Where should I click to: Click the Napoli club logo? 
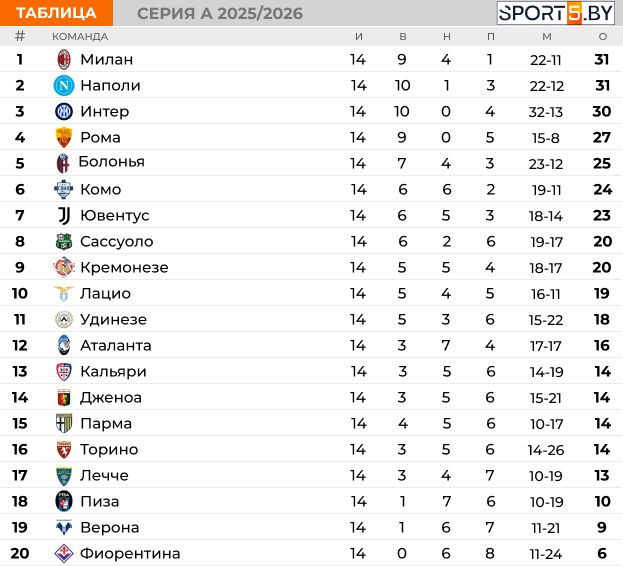64,85
